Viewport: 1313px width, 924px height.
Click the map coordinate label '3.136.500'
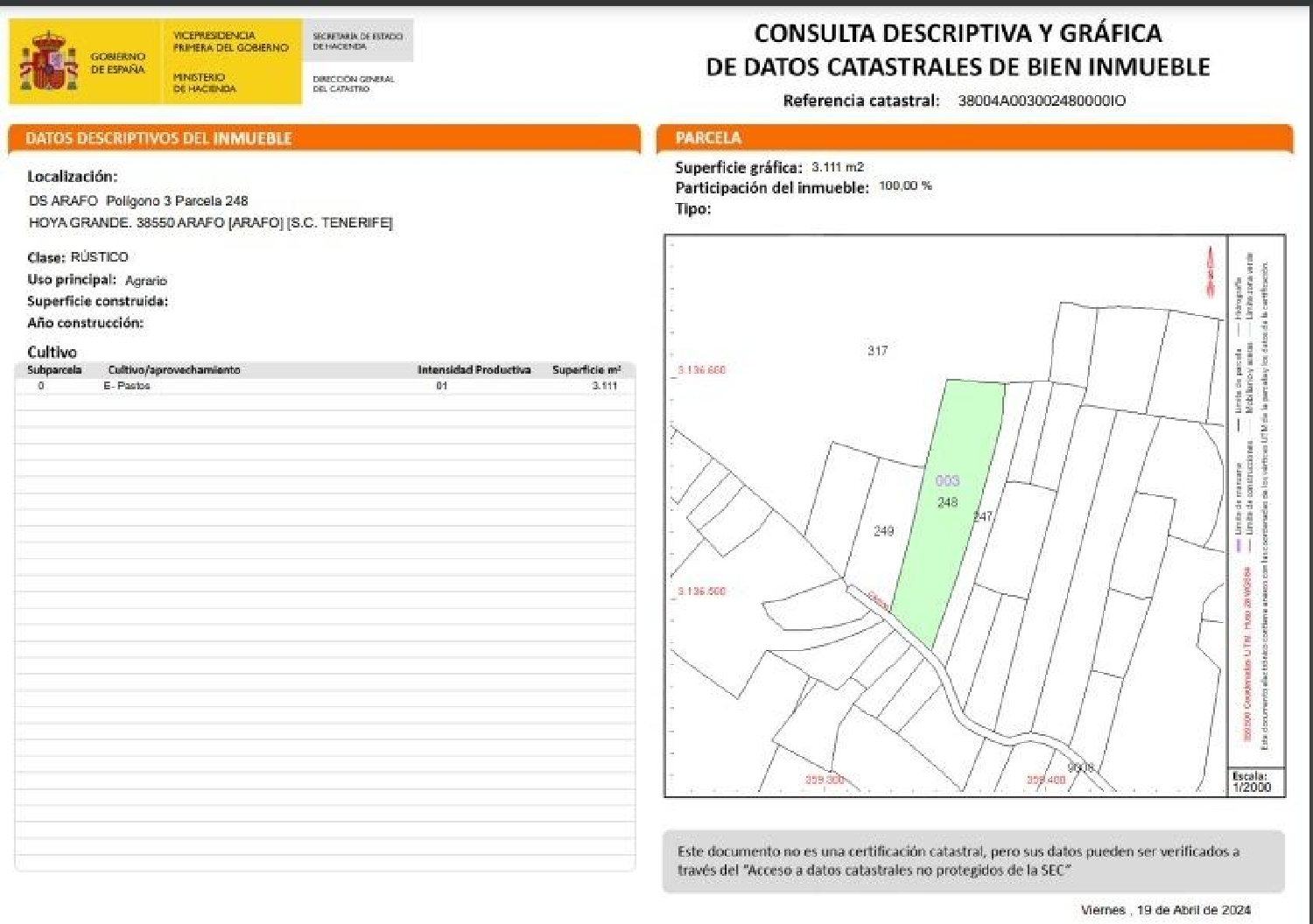pyautogui.click(x=702, y=591)
